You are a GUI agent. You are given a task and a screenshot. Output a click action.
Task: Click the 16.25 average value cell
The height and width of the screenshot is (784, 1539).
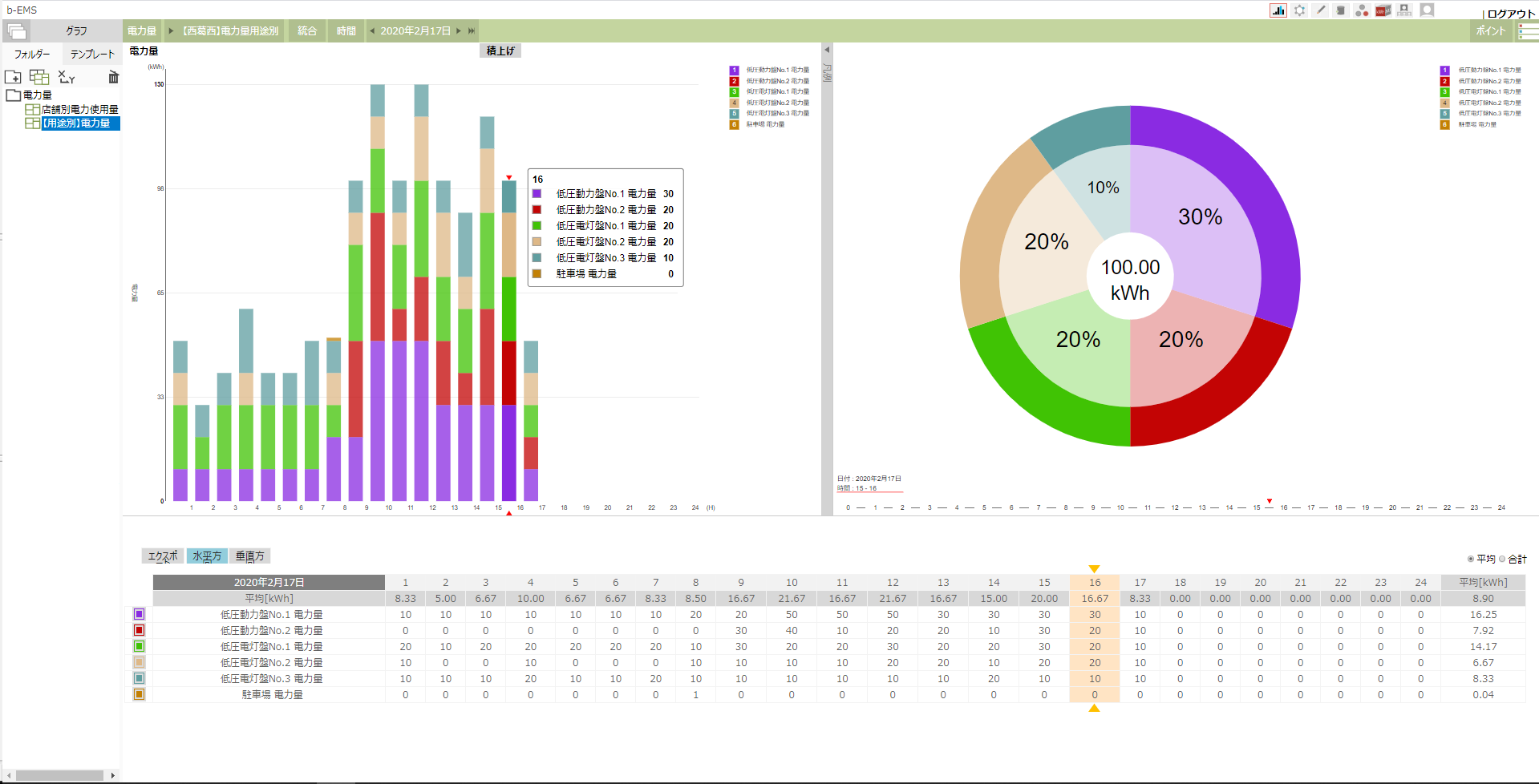coord(1483,615)
